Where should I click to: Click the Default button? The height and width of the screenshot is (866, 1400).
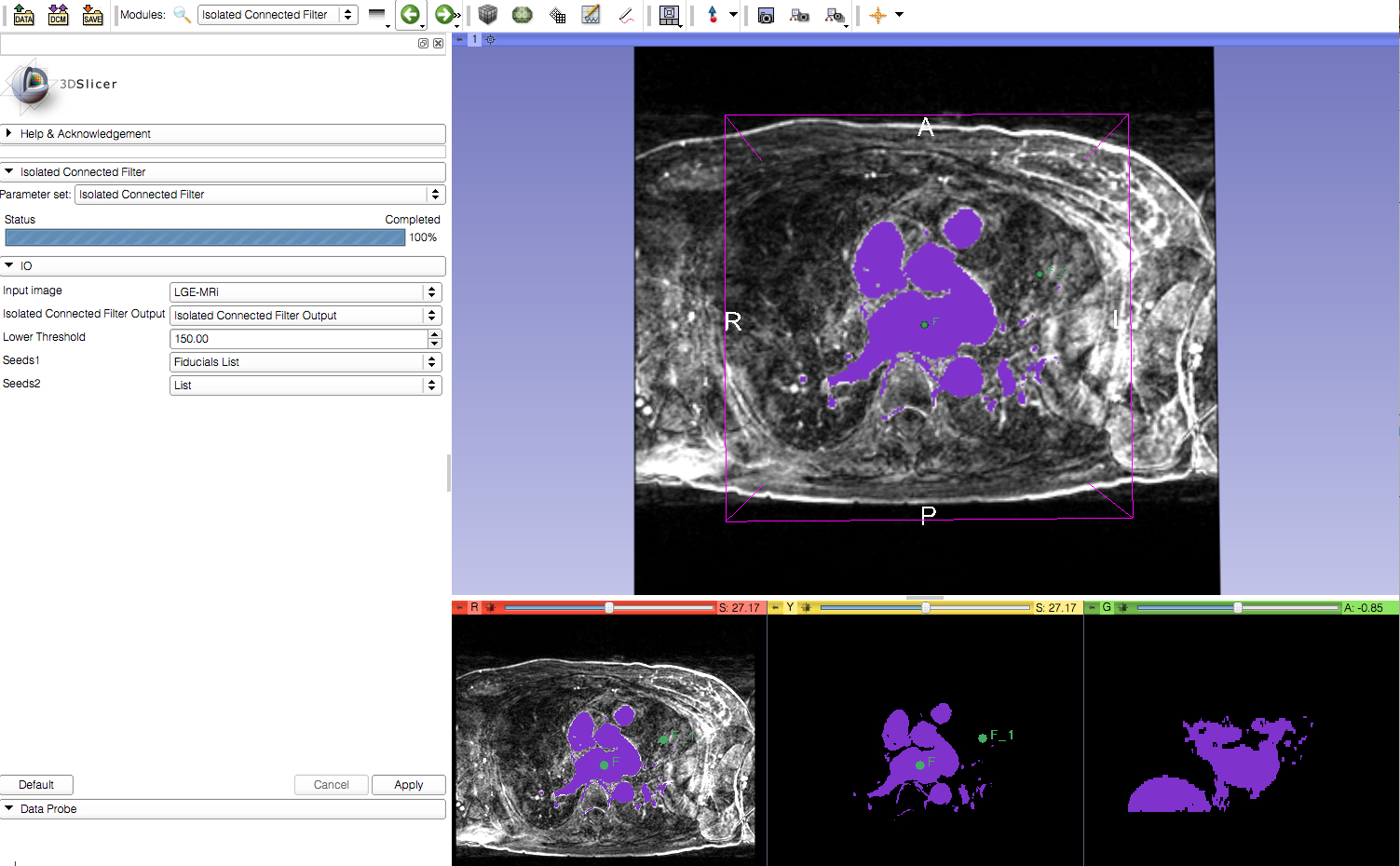click(36, 785)
